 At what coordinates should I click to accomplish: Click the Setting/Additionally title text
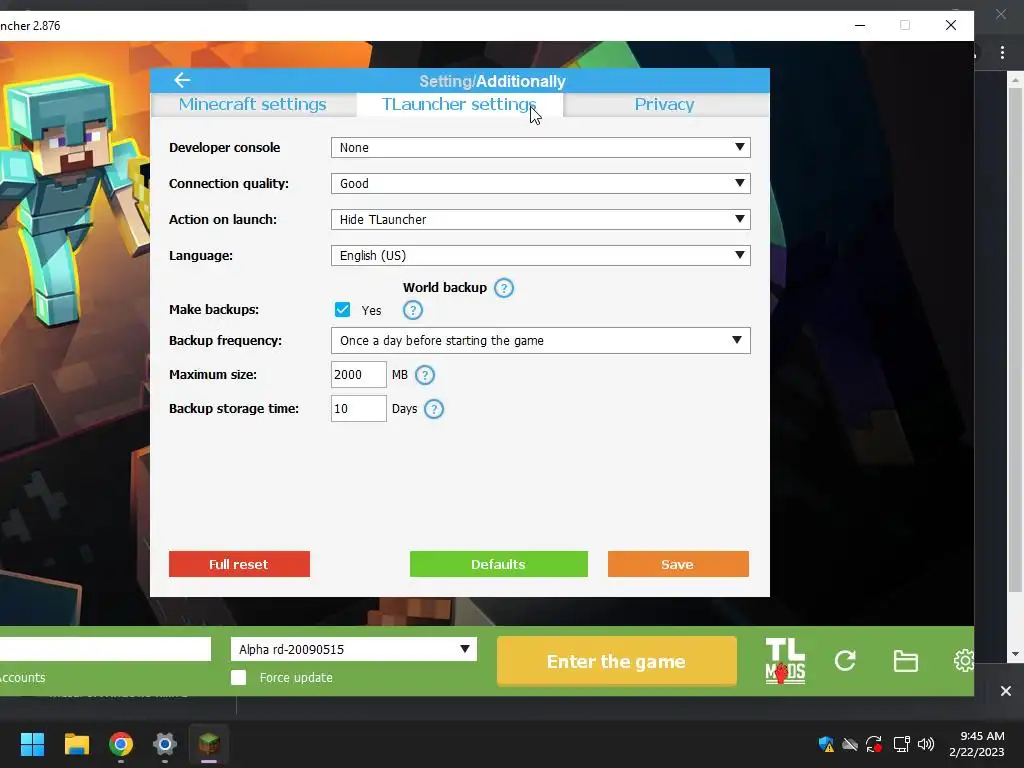pos(492,81)
